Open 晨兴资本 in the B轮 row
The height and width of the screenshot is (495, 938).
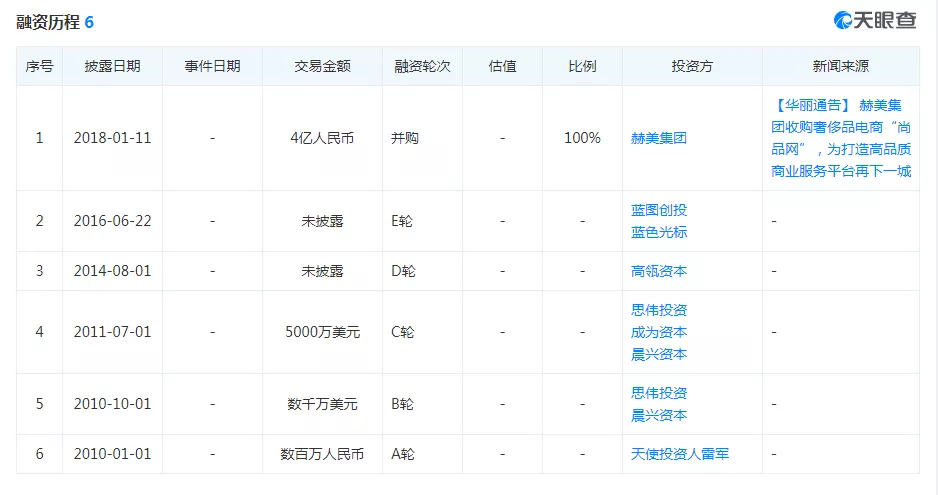[x=659, y=415]
